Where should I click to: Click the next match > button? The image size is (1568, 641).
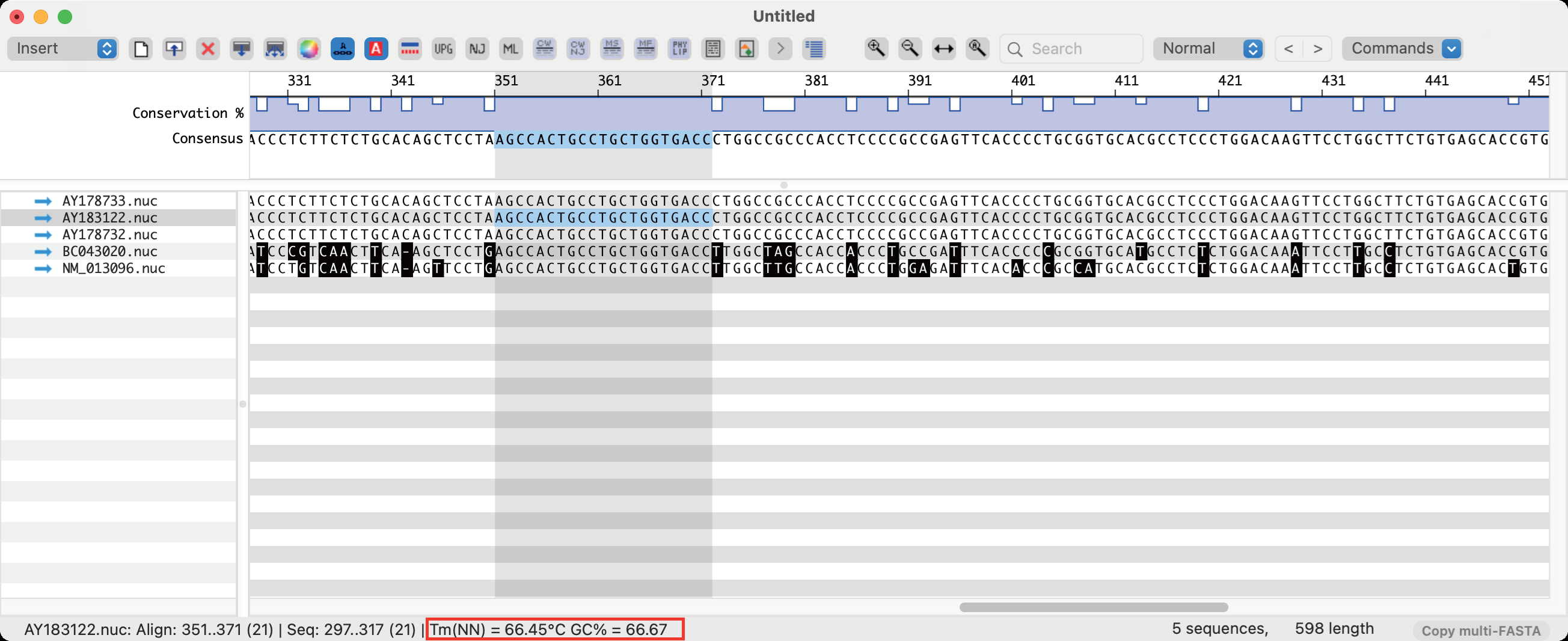point(1318,49)
